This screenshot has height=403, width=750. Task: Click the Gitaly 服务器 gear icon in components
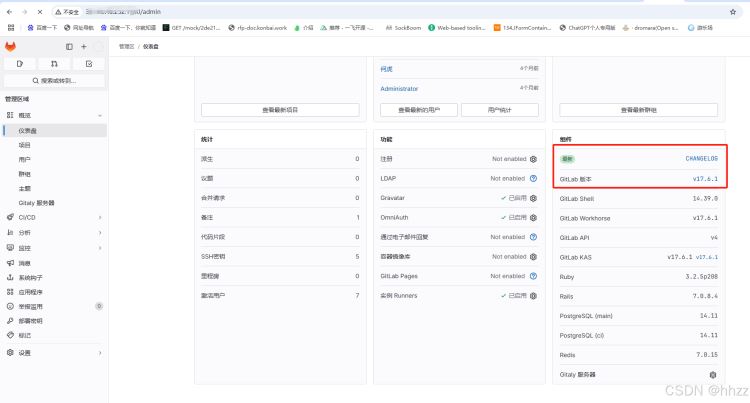pyautogui.click(x=713, y=375)
